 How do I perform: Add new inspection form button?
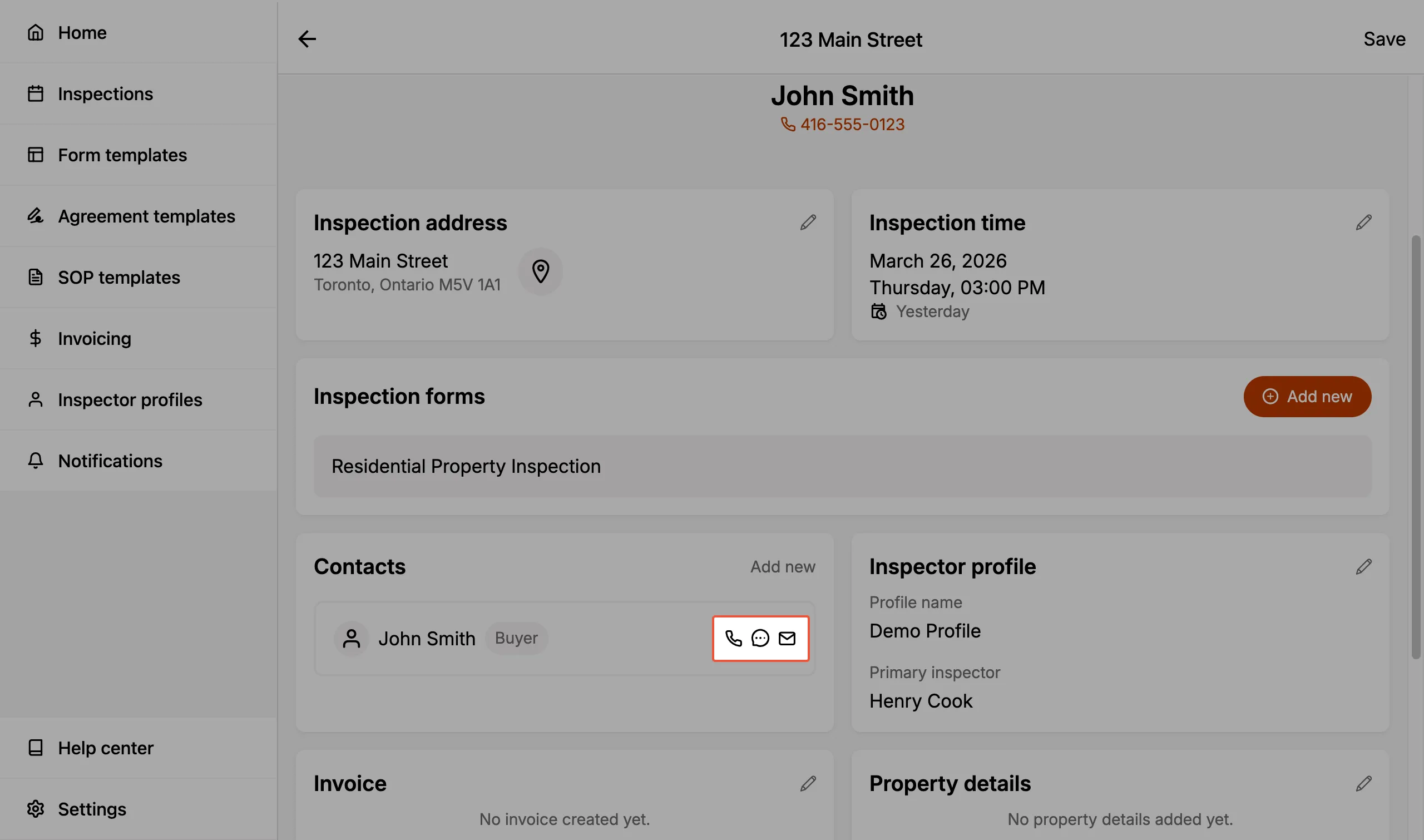pos(1307,397)
